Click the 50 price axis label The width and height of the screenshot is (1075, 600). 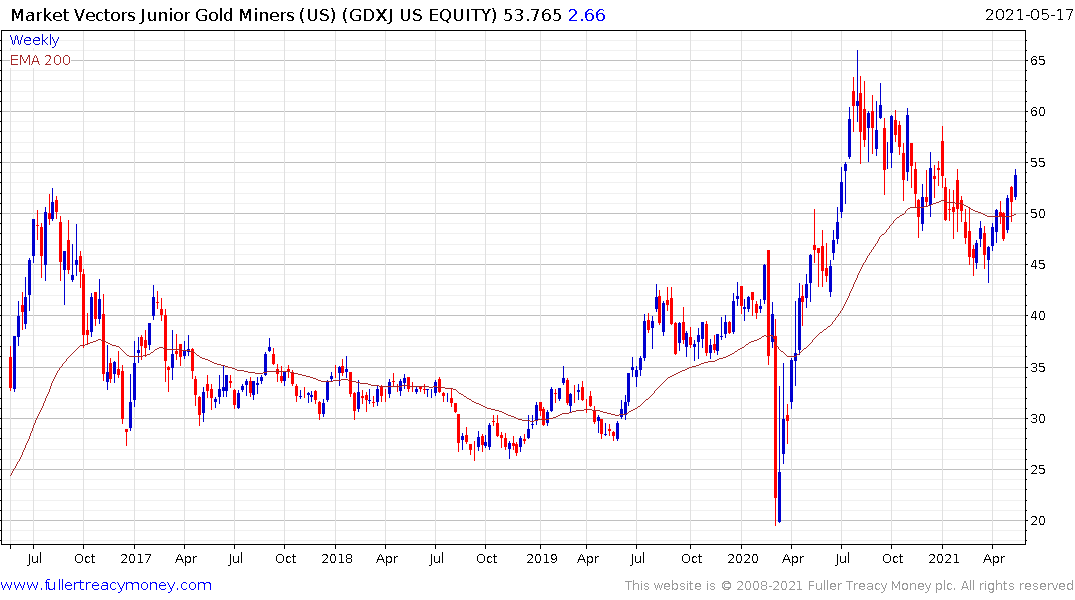1037,214
